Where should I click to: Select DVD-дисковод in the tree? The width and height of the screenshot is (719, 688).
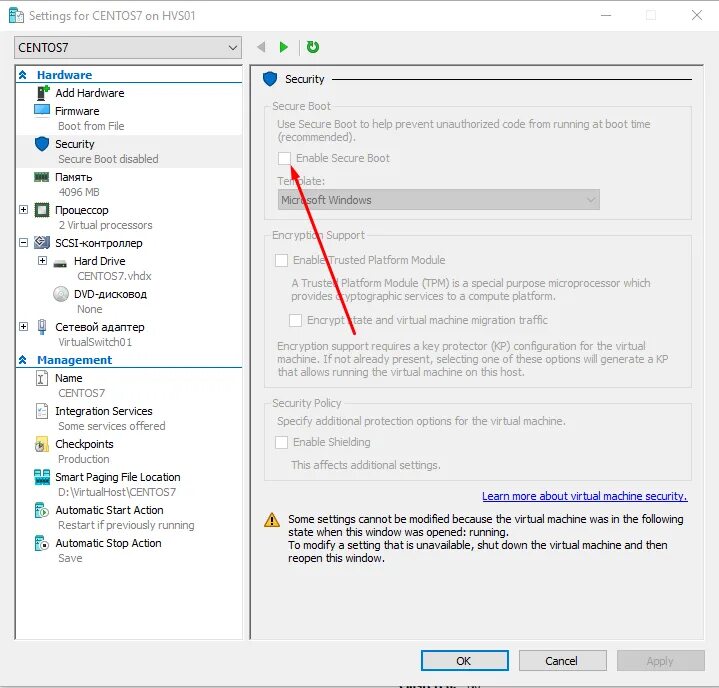point(111,294)
